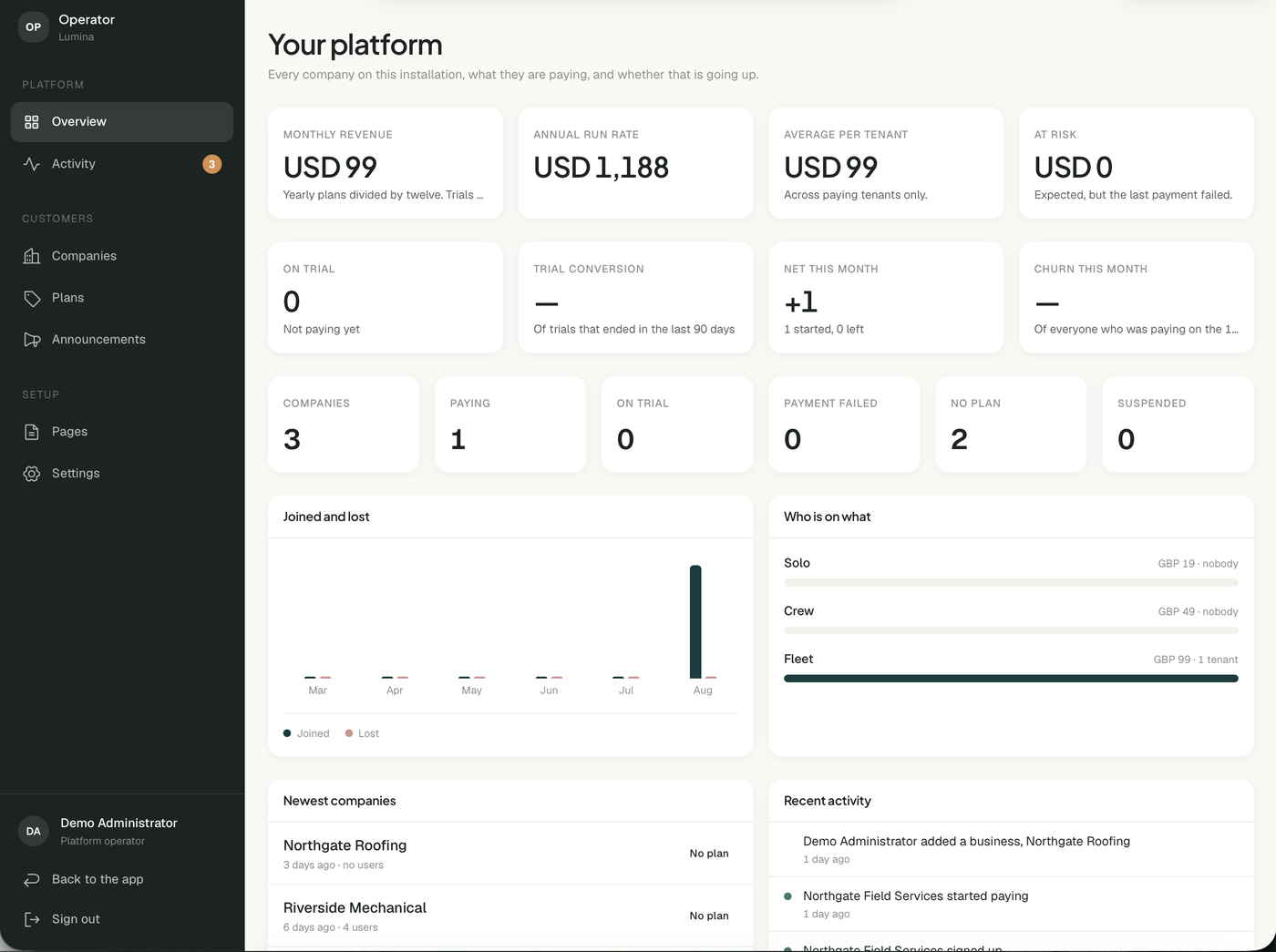Click the Activity pulse icon
Screen dimensions: 1276x952
click(x=32, y=164)
